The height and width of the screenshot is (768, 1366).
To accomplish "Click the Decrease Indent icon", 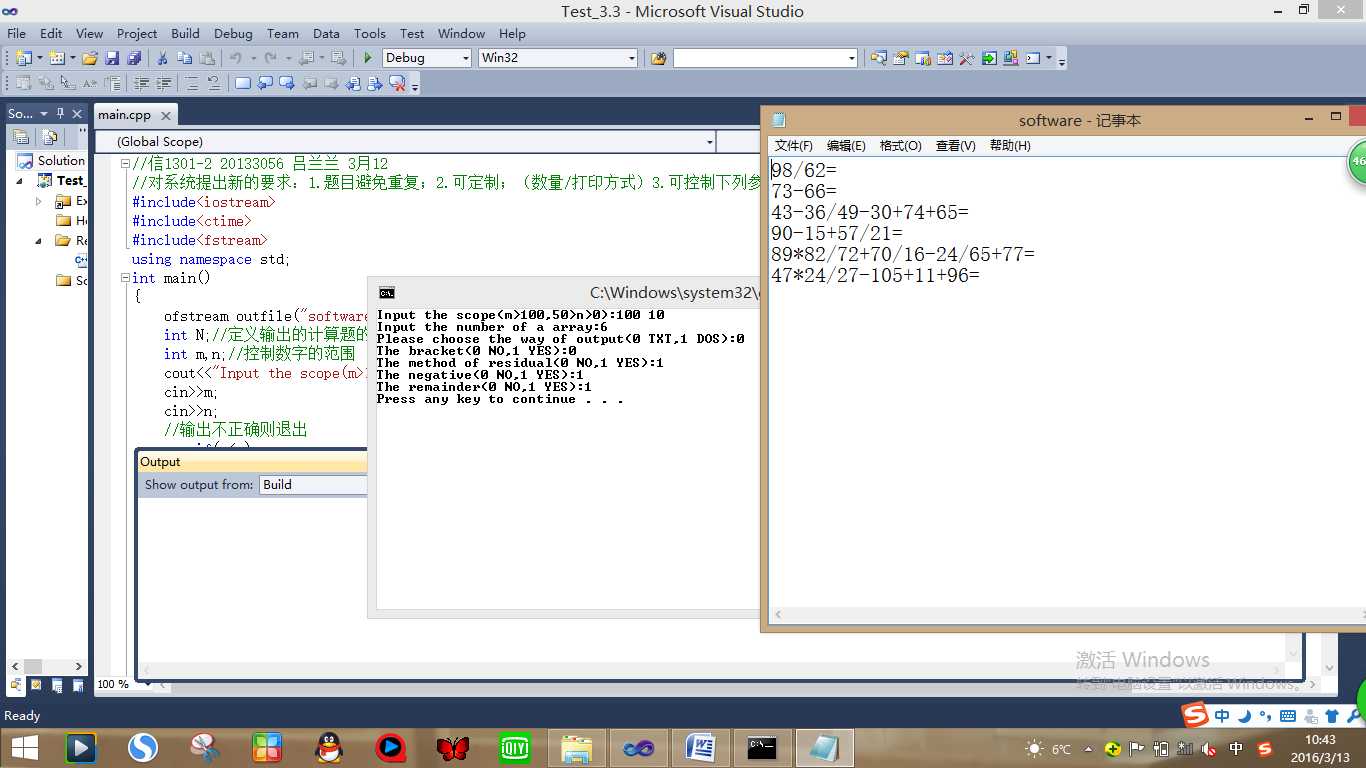I will pyautogui.click(x=142, y=83).
